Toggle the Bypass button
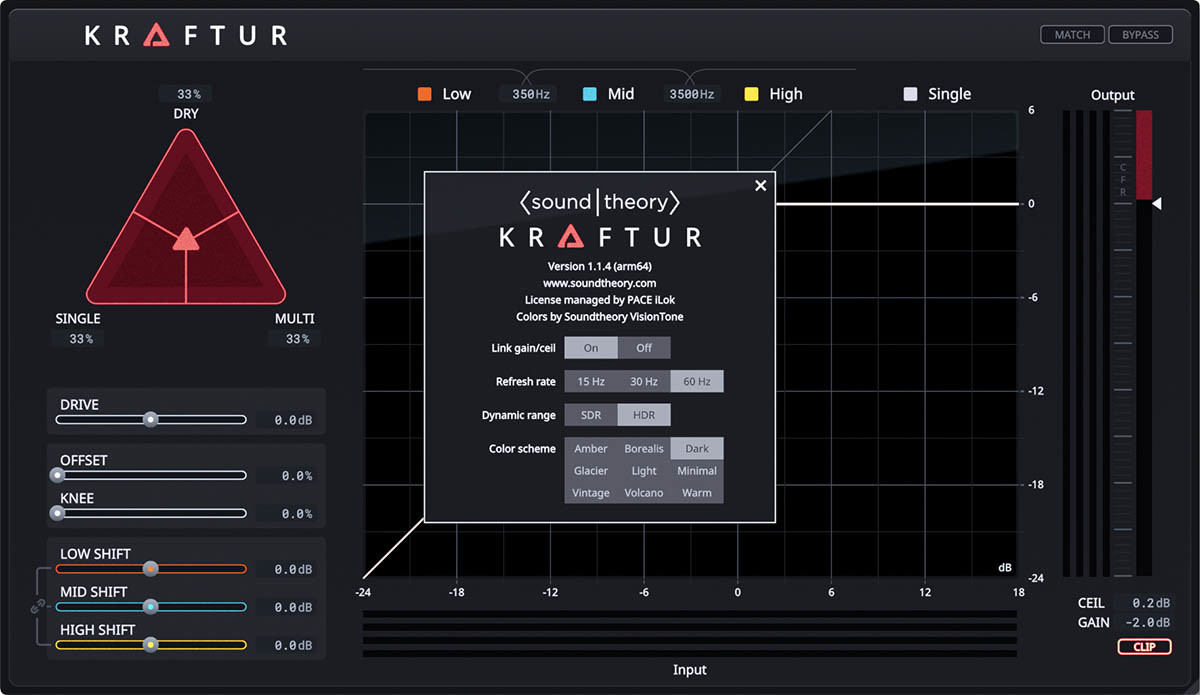Viewport: 1200px width, 695px height. point(1140,35)
